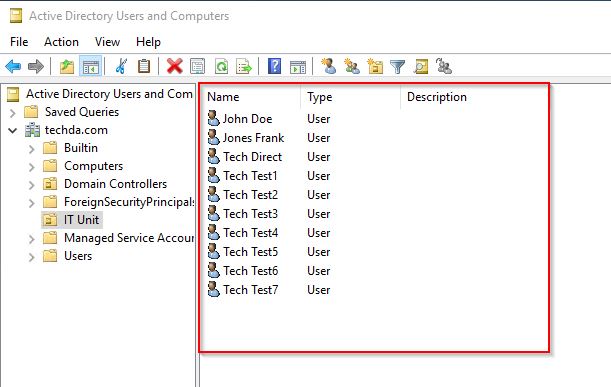Open the Filter options funnel icon

click(397, 67)
